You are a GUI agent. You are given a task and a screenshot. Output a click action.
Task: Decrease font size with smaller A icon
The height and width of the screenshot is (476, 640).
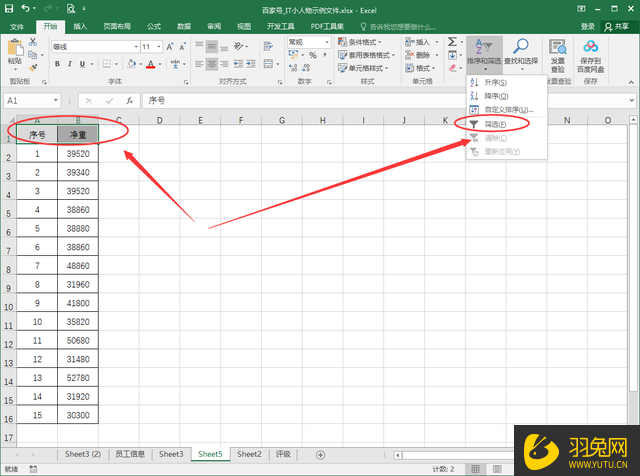182,47
